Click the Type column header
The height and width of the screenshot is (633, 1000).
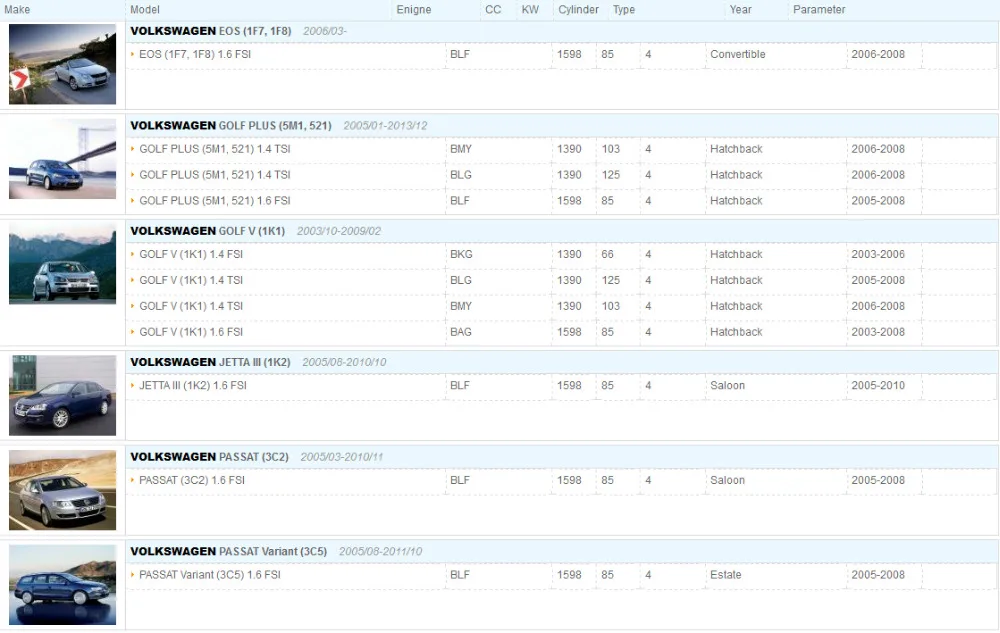tap(624, 10)
